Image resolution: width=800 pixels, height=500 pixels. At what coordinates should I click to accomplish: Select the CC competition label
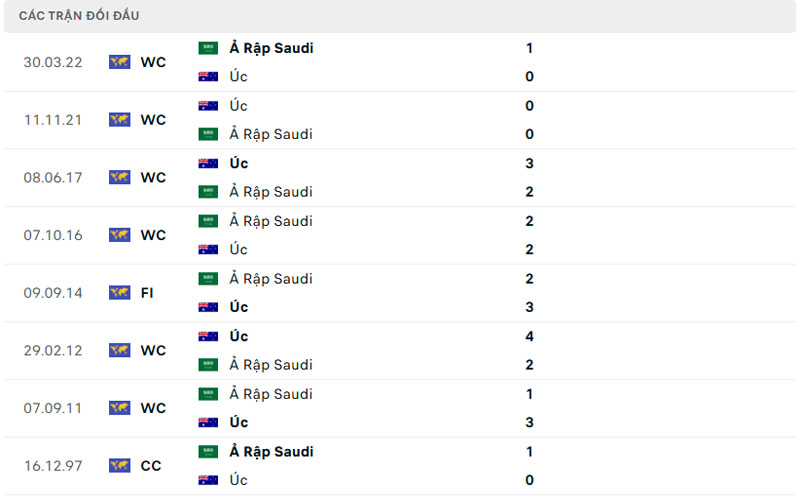coord(151,466)
